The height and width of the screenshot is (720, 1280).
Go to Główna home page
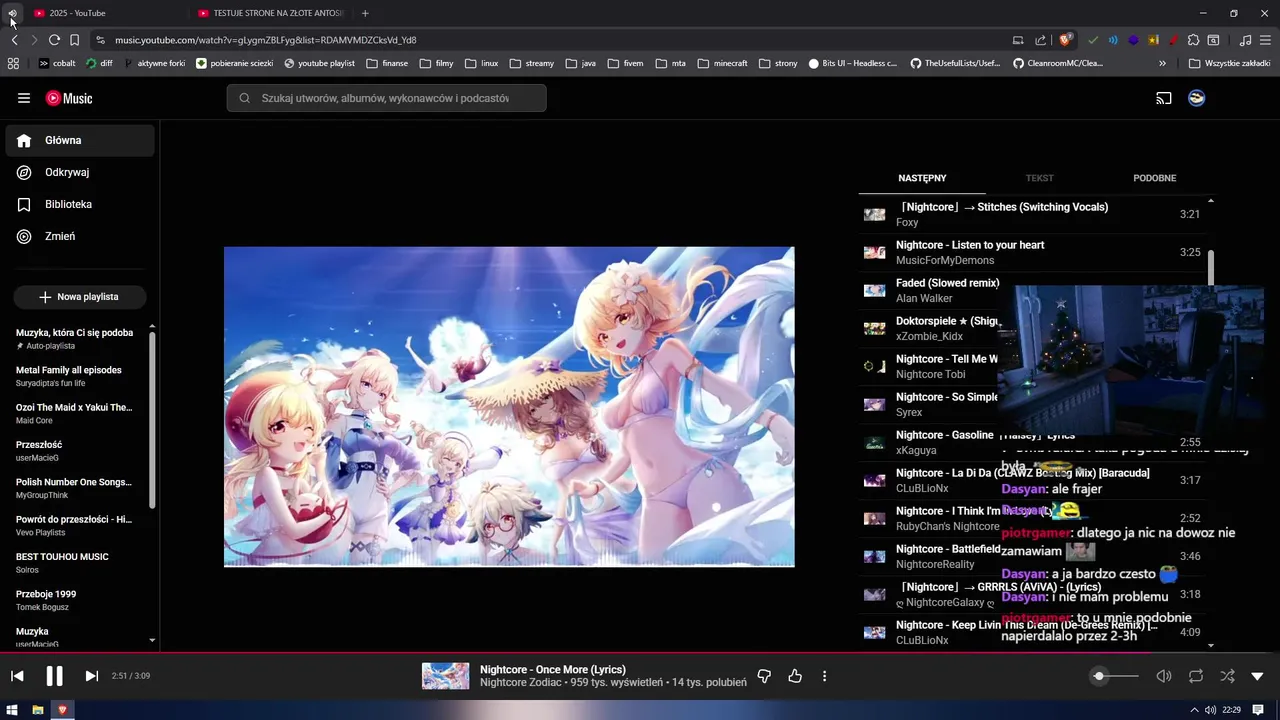coord(80,141)
